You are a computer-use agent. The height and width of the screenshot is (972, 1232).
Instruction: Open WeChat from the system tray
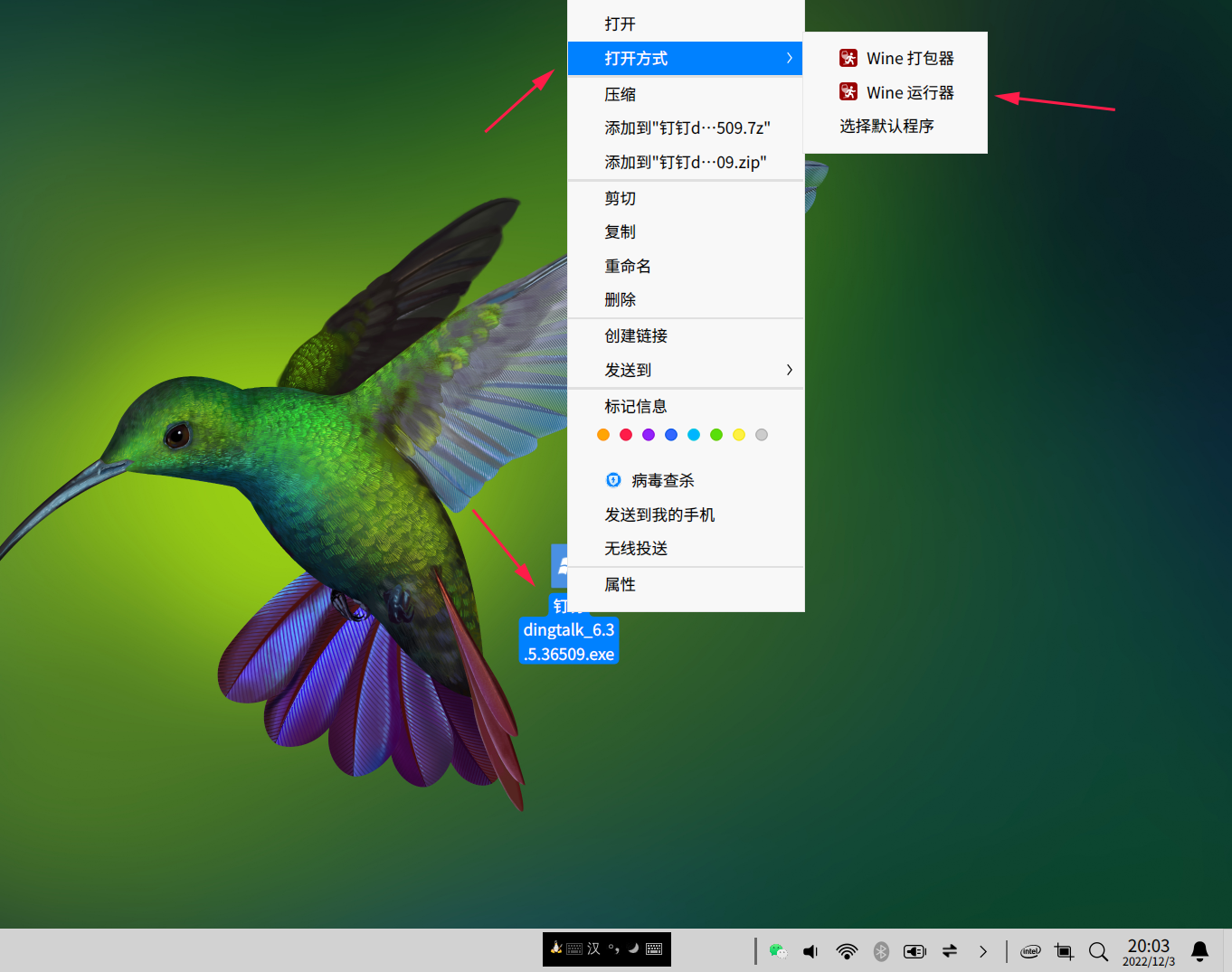pos(777,951)
